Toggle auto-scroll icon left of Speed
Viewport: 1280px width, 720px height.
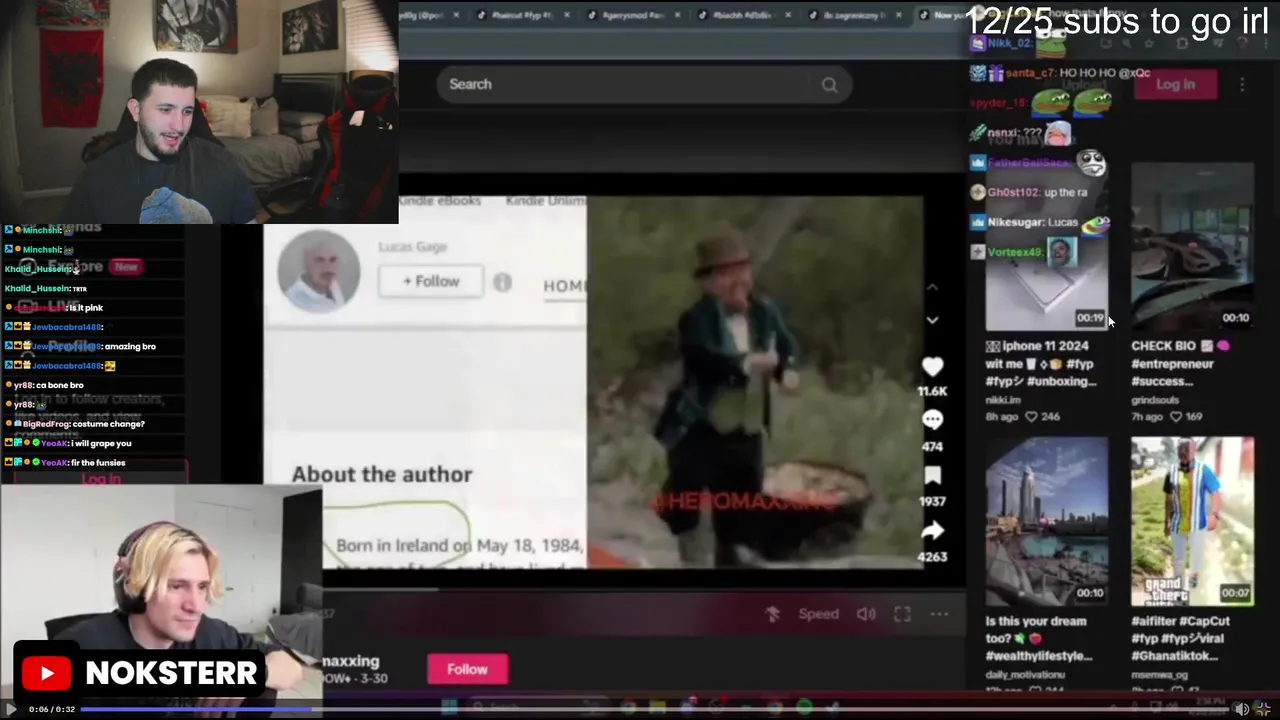pos(772,614)
